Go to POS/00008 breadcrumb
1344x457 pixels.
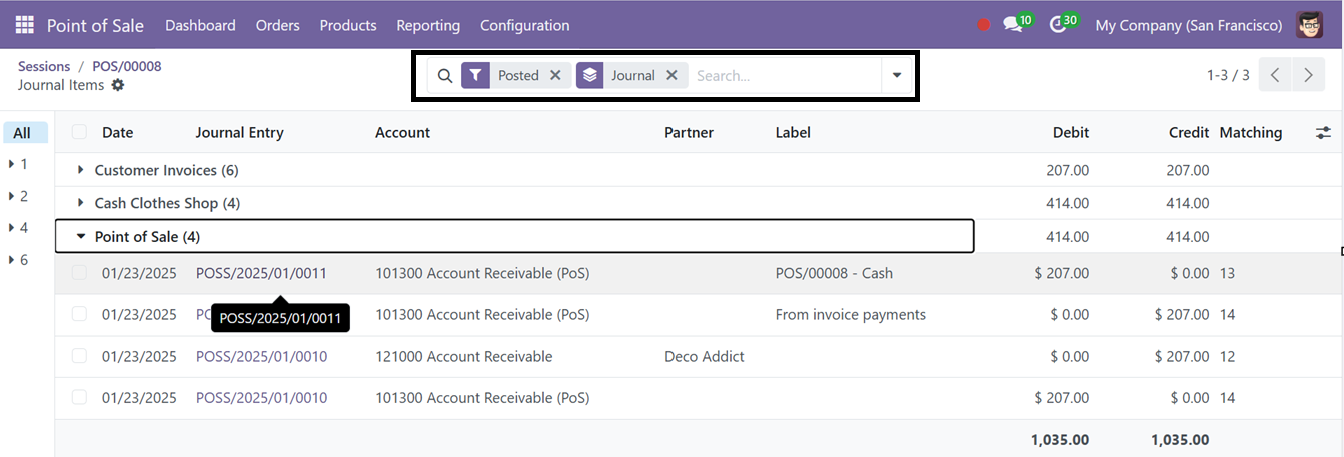(x=127, y=66)
